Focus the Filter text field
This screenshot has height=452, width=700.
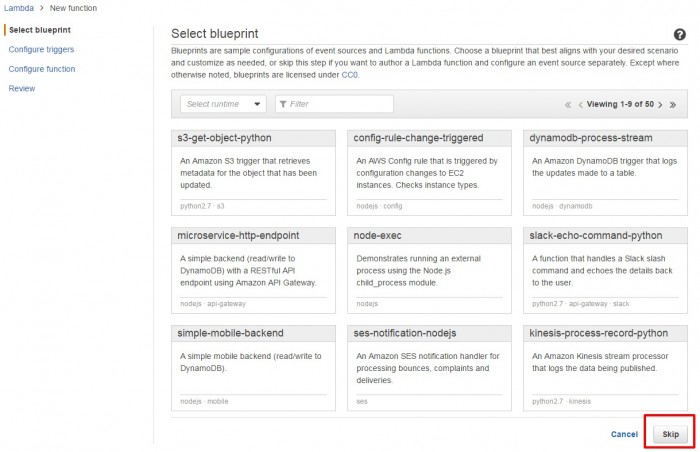[x=334, y=104]
